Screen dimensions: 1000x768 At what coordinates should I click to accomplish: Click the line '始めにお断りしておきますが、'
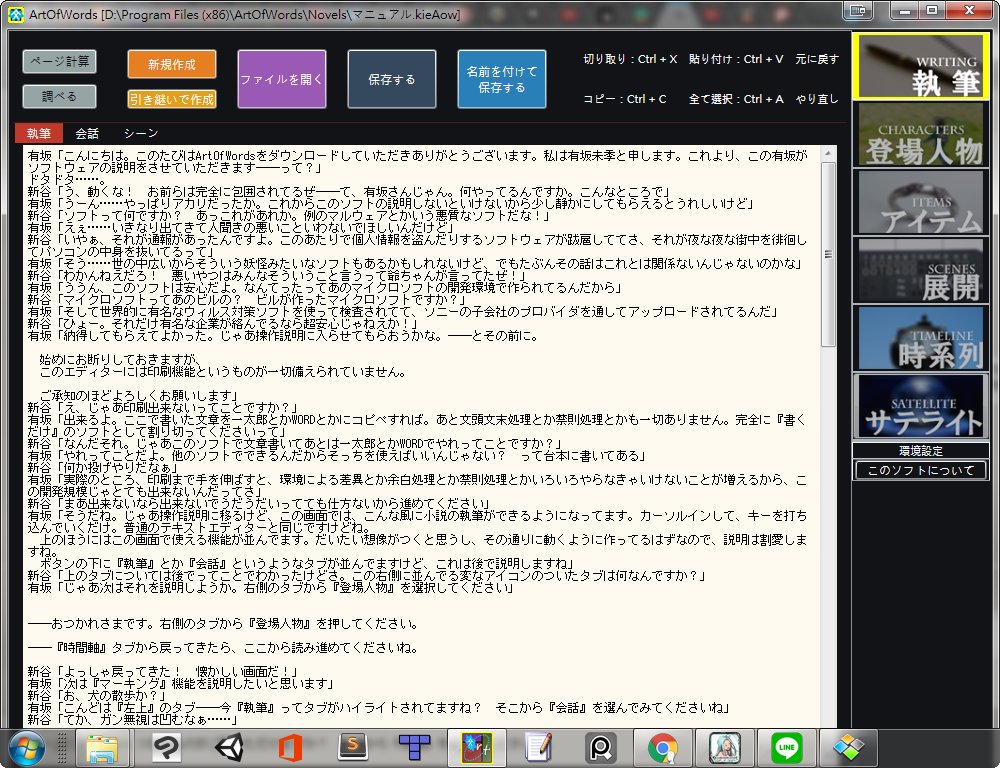point(121,360)
